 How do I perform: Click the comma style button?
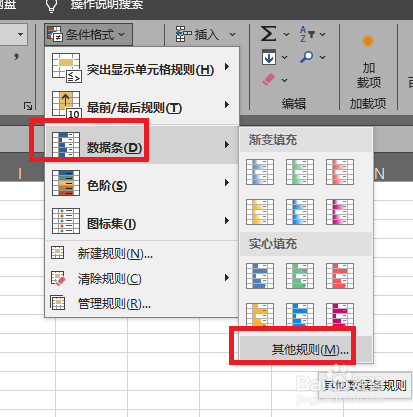click(x=16, y=57)
